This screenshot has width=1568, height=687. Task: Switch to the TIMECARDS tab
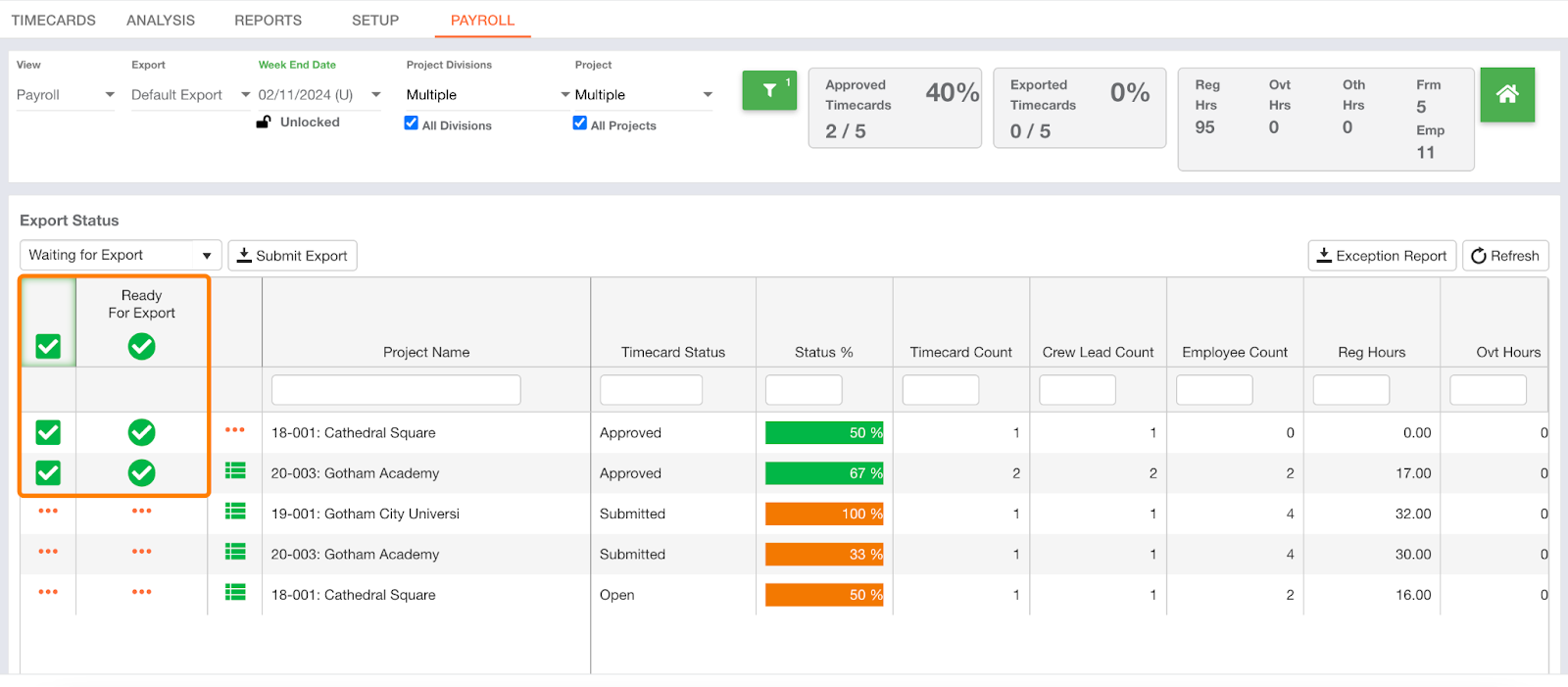54,20
